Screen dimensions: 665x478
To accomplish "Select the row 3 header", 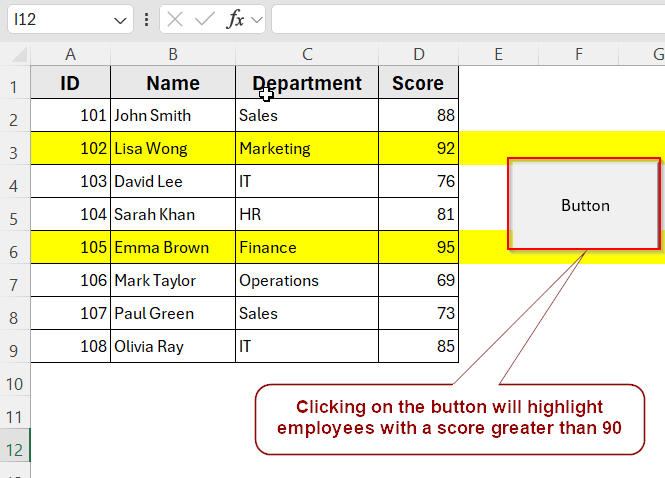I will tap(15, 149).
